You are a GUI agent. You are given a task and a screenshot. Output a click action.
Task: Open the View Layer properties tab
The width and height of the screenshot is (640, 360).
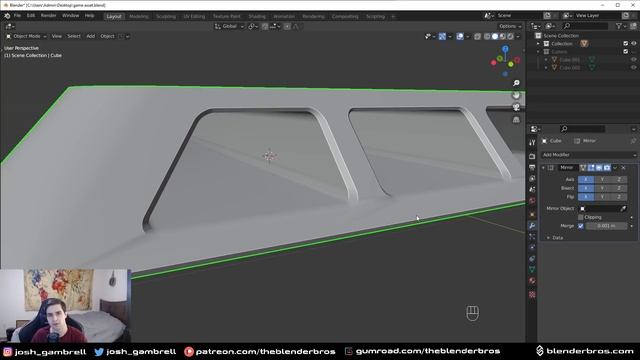click(532, 178)
